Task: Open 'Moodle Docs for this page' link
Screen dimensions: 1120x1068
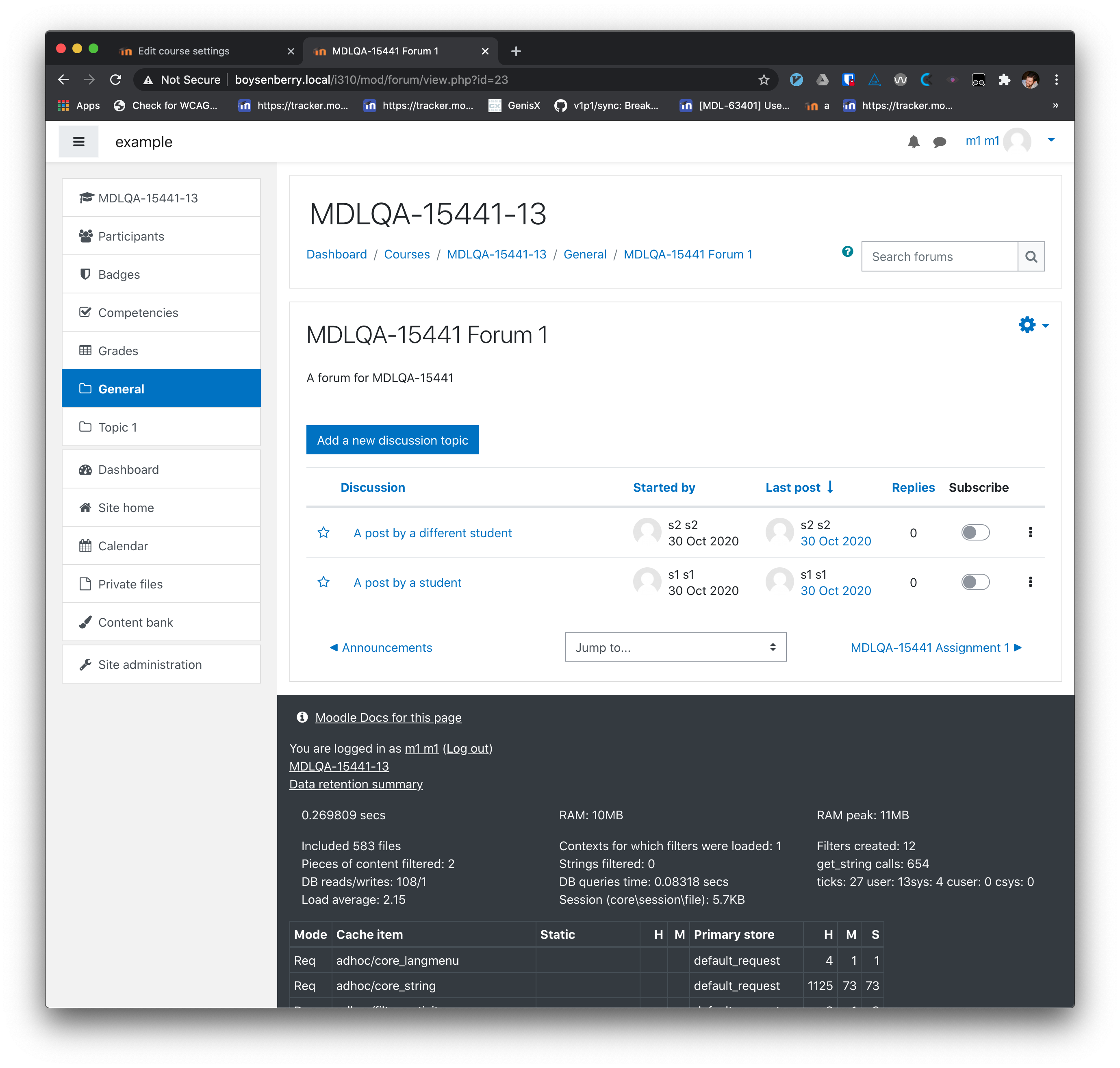Action: 389,718
